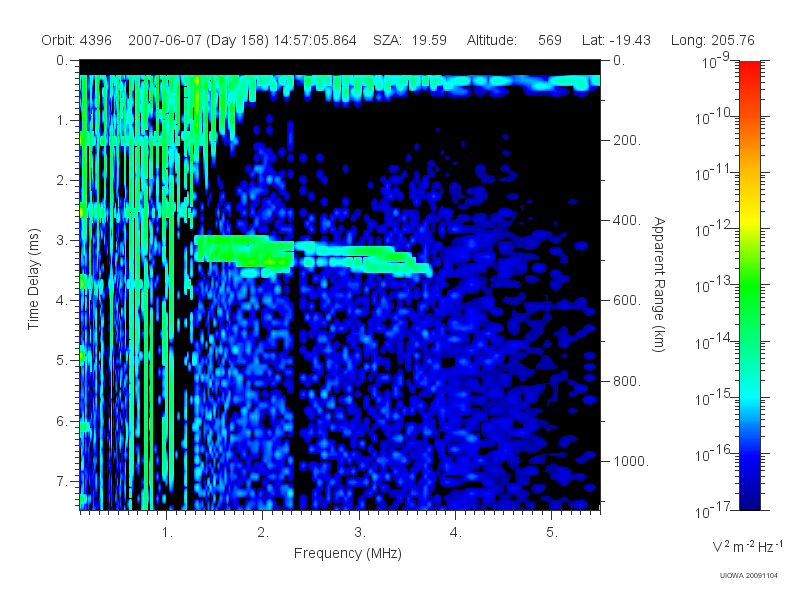The image size is (800, 600).
Task: Click the time delay tick label '3.'
Action: [x=62, y=240]
